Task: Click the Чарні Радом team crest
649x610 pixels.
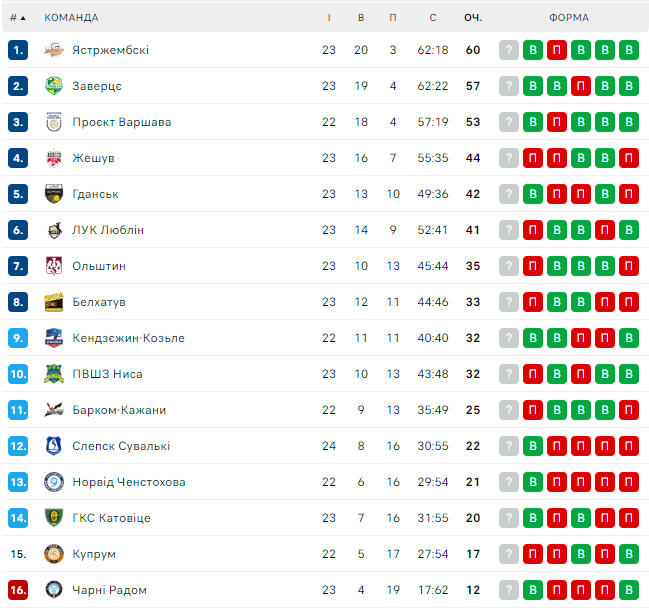Action: pos(54,590)
